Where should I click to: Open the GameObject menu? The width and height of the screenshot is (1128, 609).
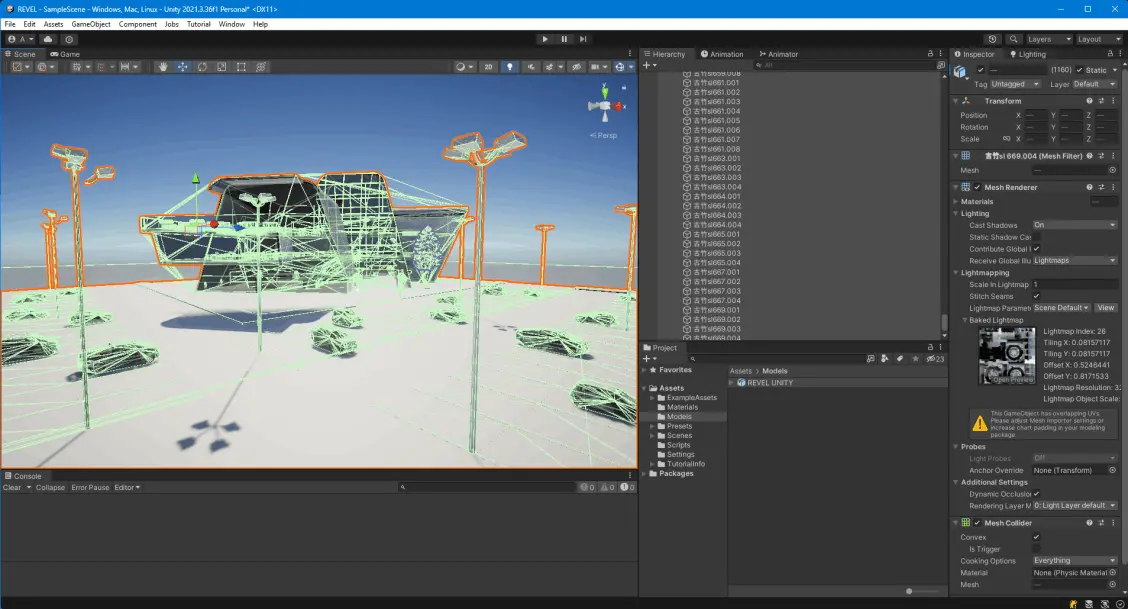91,24
